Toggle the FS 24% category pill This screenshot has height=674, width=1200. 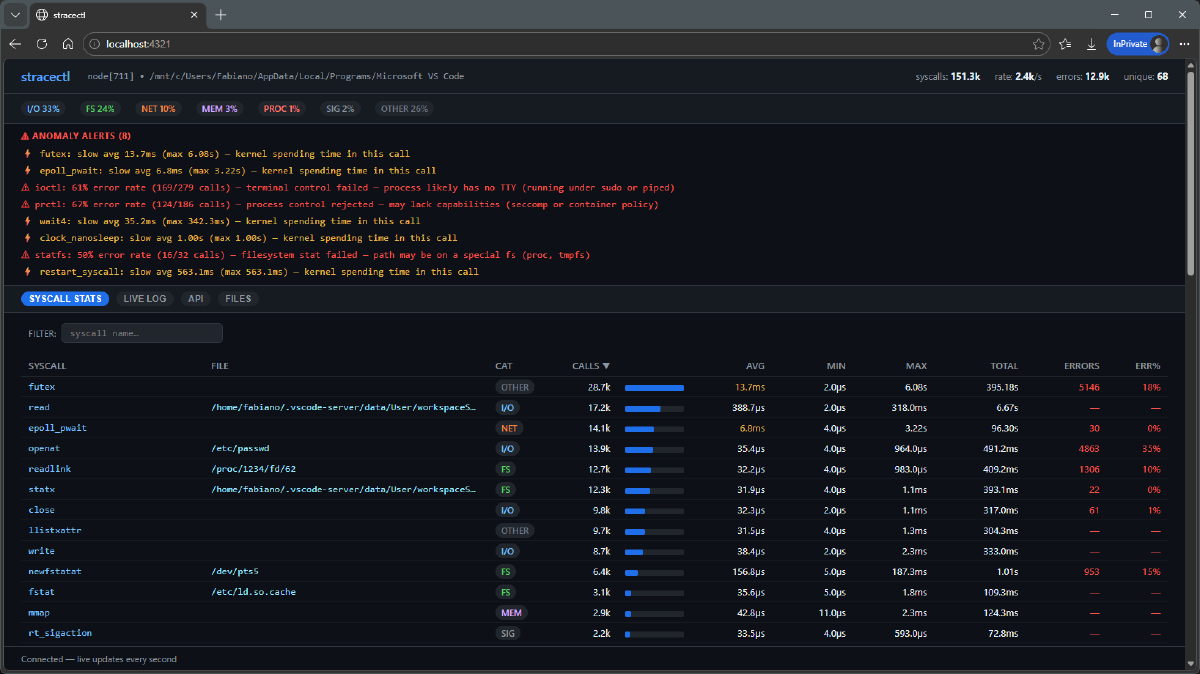pos(100,108)
